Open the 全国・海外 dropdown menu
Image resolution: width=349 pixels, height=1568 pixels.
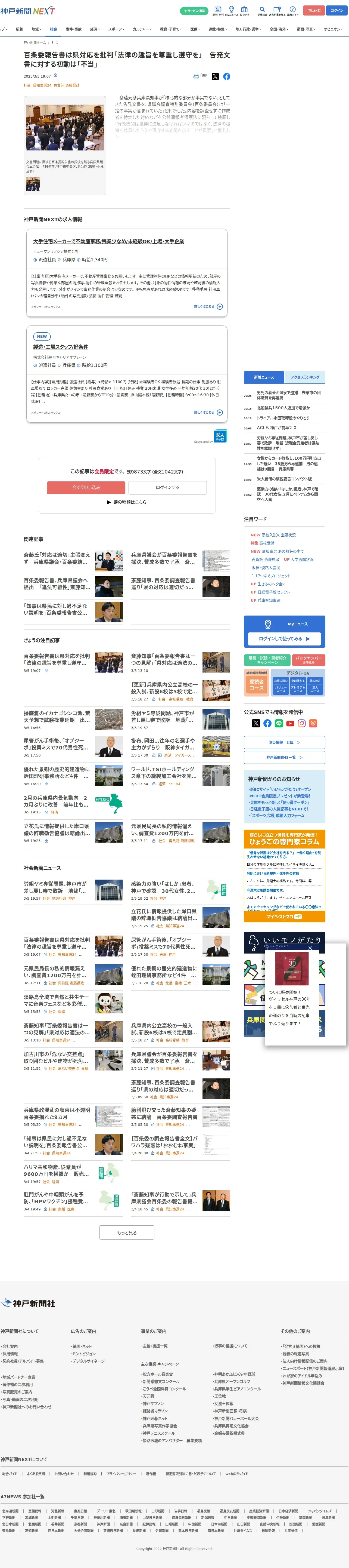coord(280,29)
